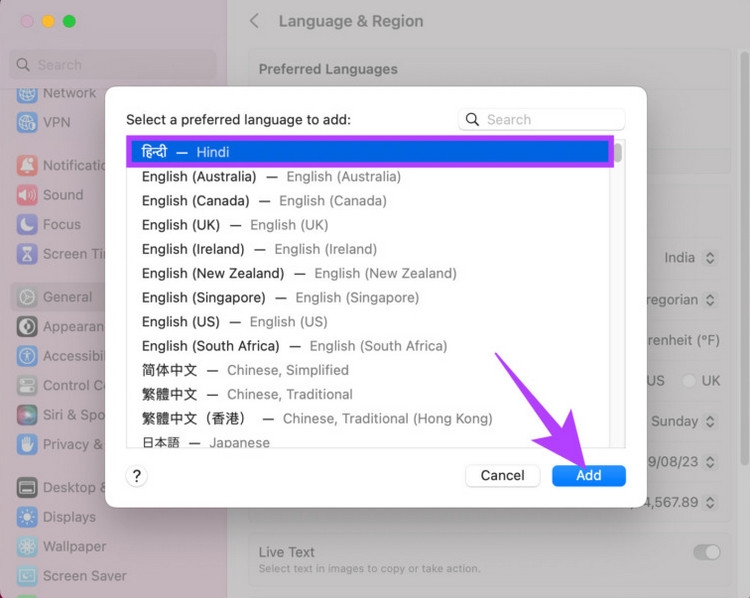Open the Sound speaker icon
Screen dimensions: 750x598
click(27, 195)
